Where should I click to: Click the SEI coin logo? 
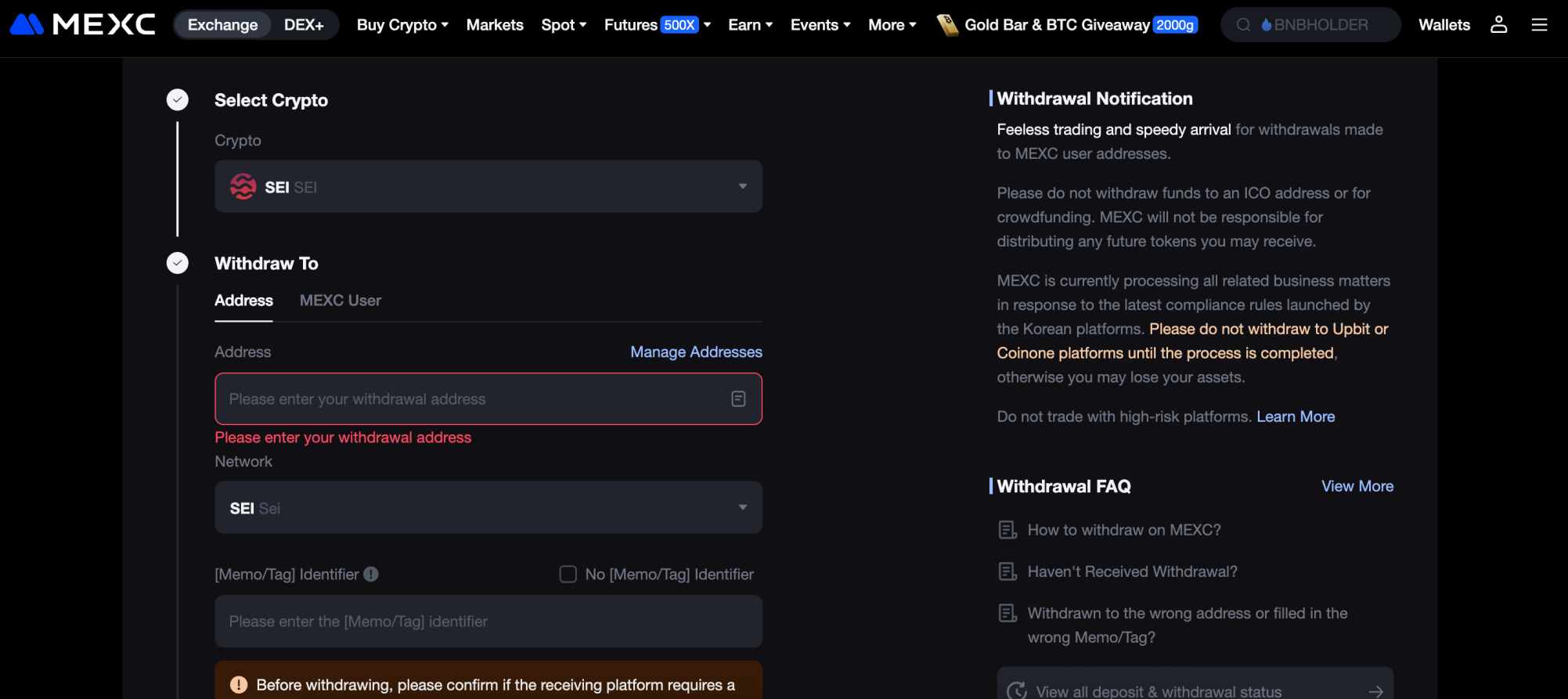tap(243, 186)
